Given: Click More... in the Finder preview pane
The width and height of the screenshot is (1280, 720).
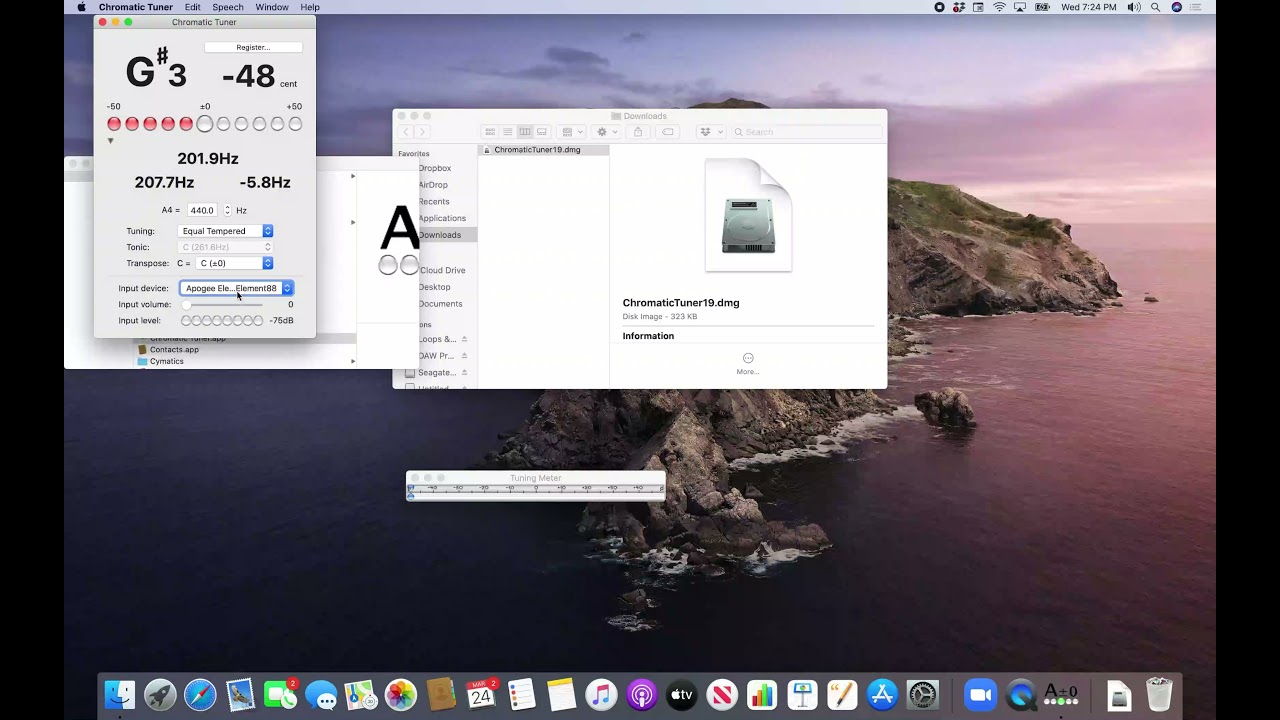Looking at the screenshot, I should [748, 363].
